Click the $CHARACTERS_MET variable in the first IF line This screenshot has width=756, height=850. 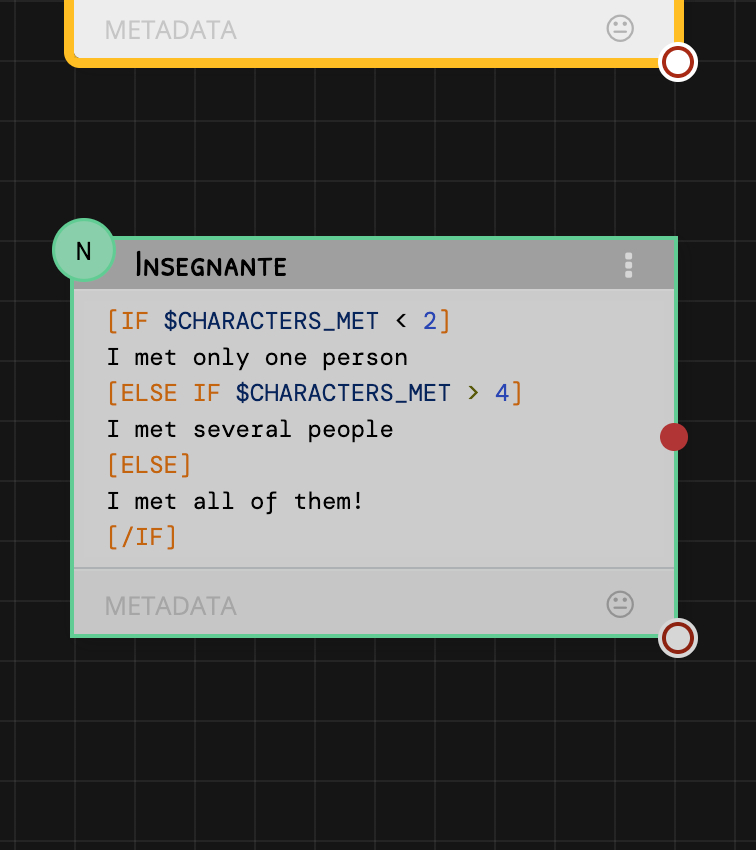coord(271,321)
